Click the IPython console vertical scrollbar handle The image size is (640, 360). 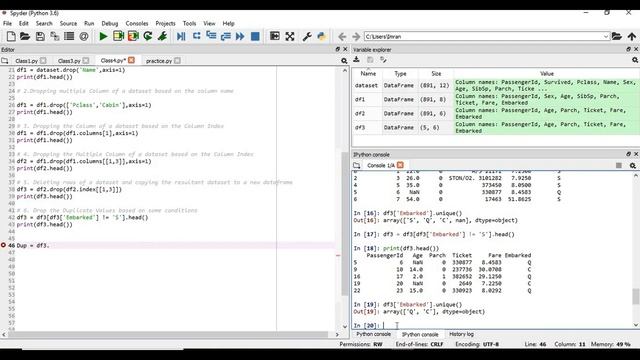point(636,297)
